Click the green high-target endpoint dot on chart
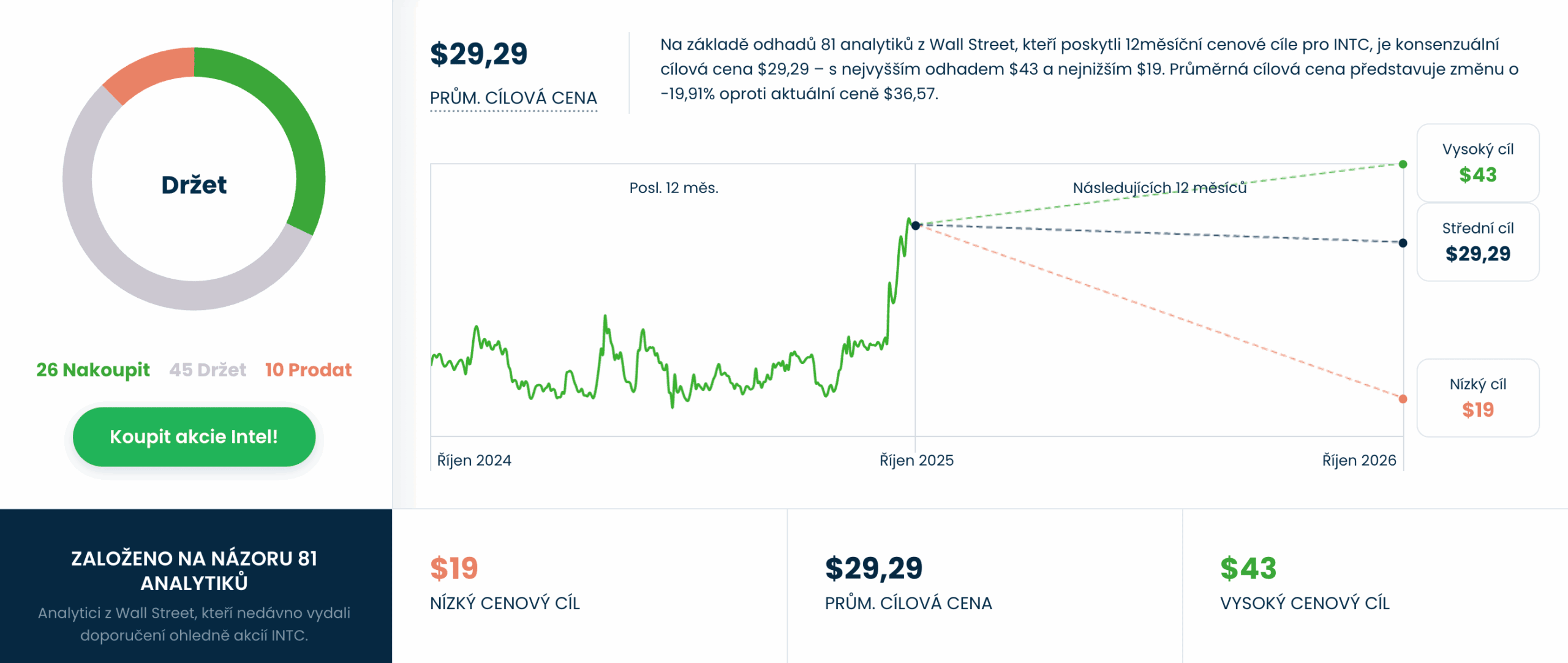Screen dimensions: 1568x663 click(x=1403, y=164)
